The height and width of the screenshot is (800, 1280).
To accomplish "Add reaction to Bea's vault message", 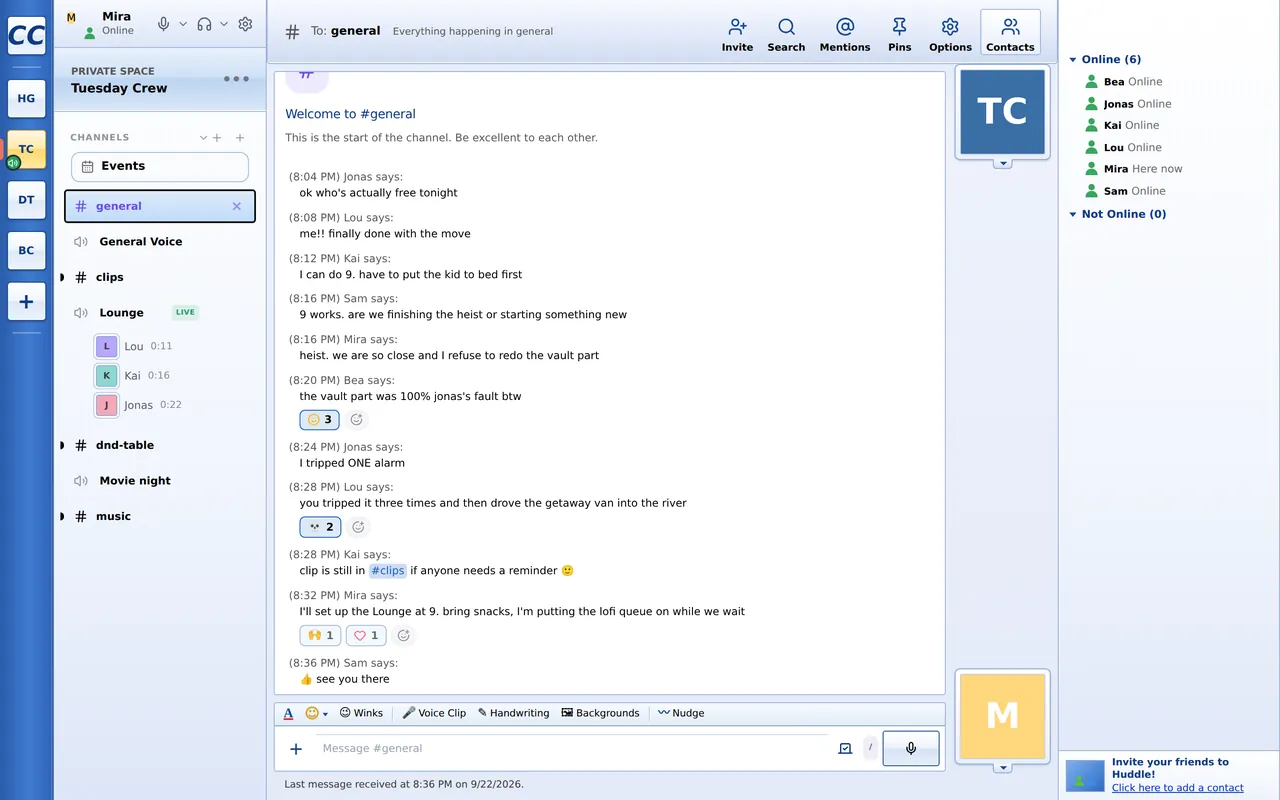I will pyautogui.click(x=356, y=420).
